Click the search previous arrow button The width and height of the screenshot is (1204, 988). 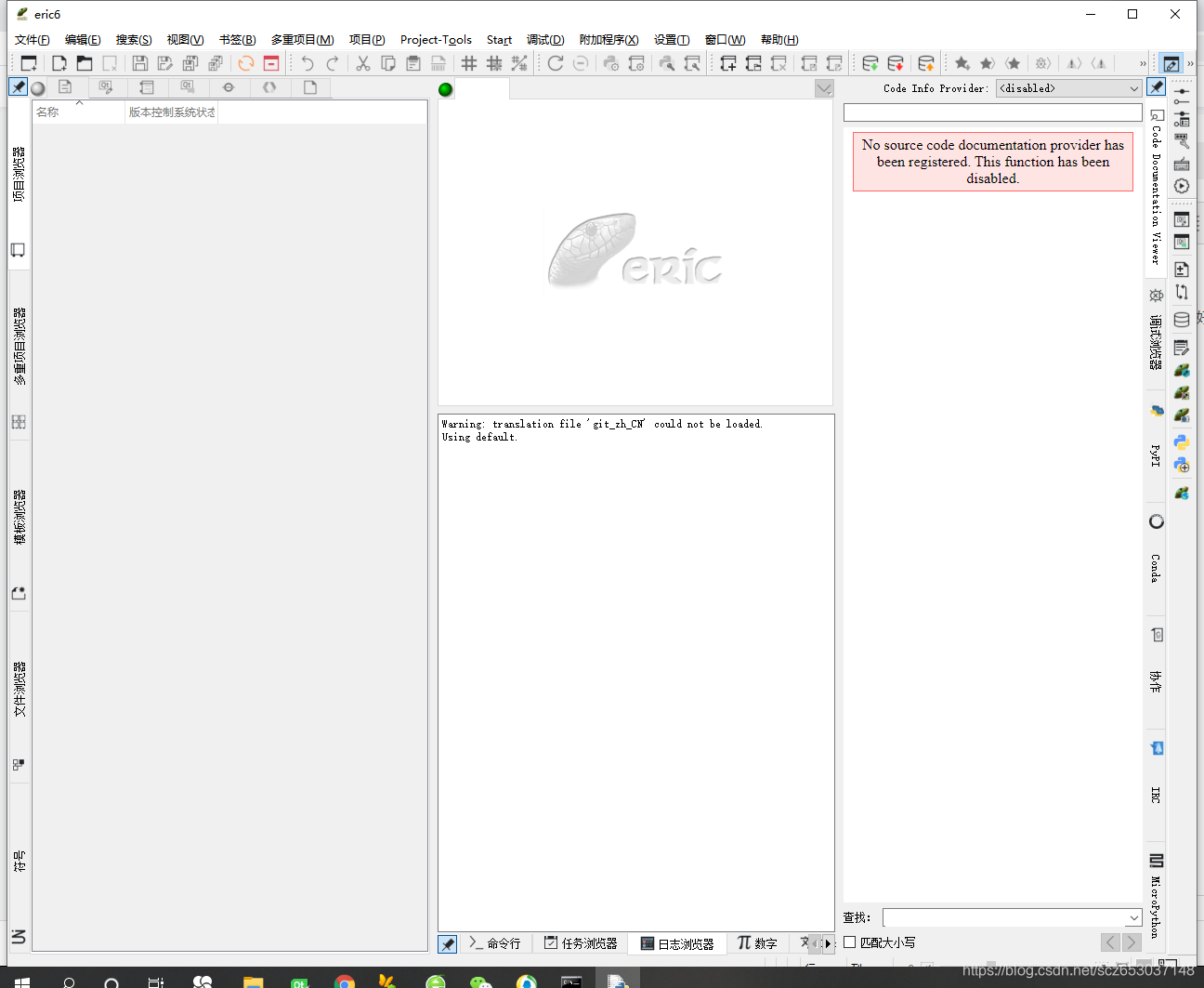pyautogui.click(x=1111, y=942)
